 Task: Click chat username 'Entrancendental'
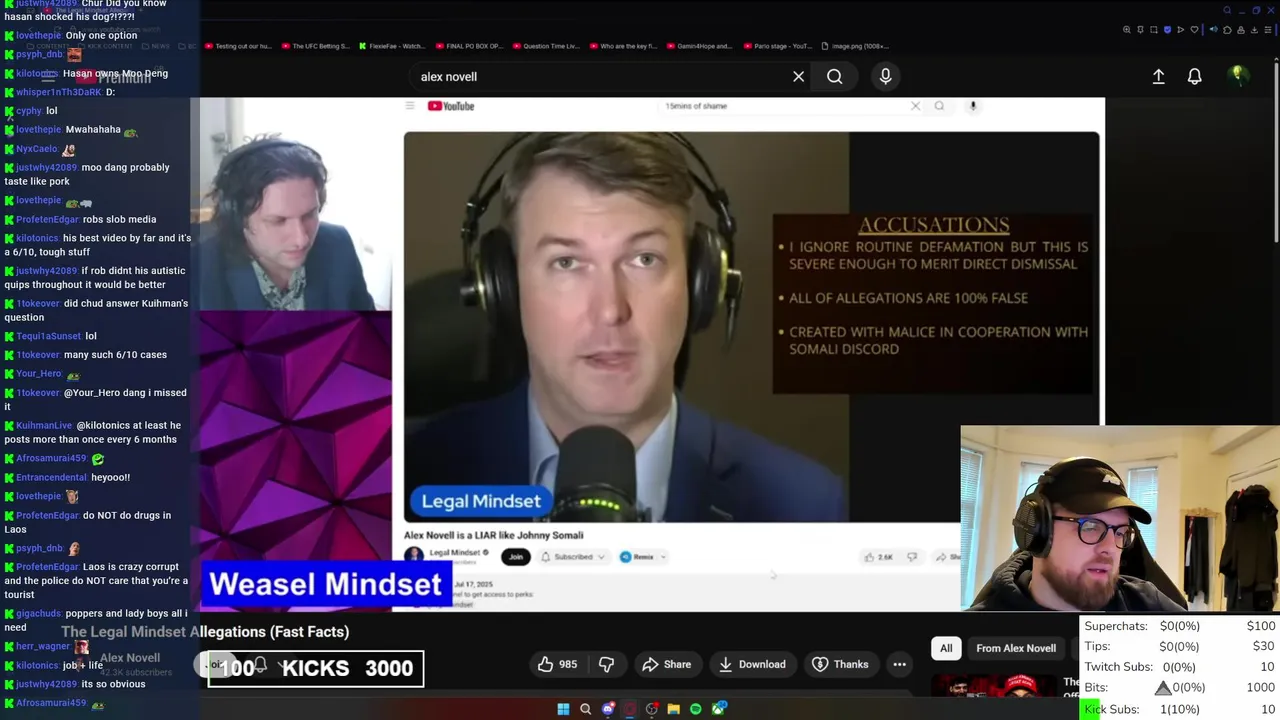coord(51,477)
